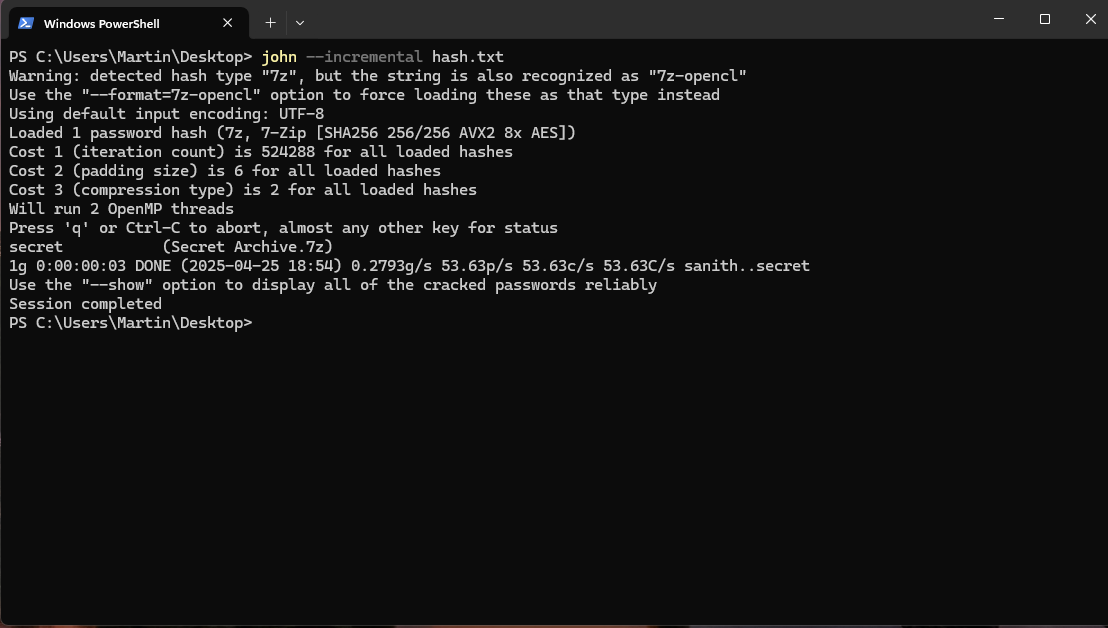
Task: Click the 'Session completed' line
Action: pos(86,304)
